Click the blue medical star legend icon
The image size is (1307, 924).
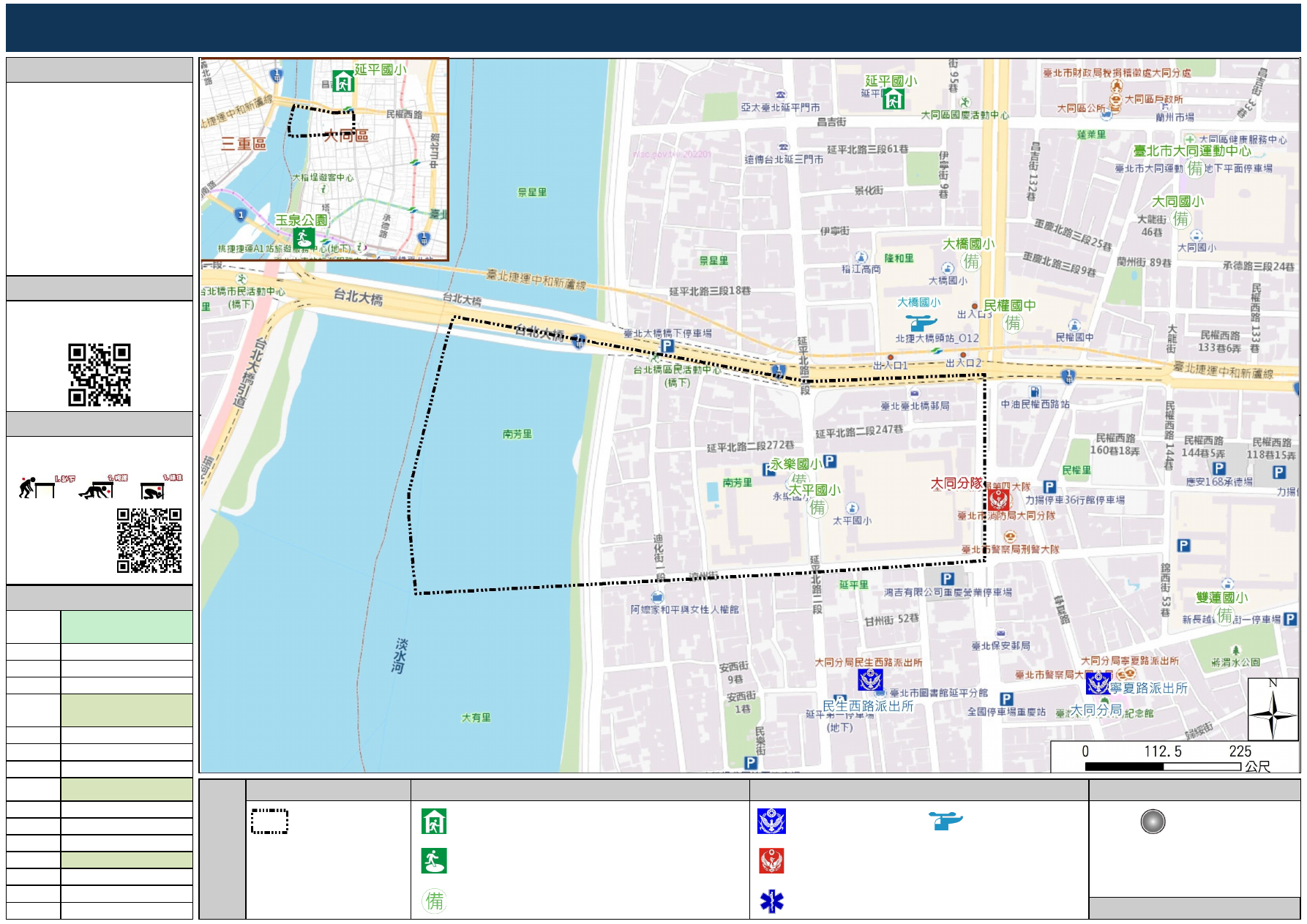(771, 901)
